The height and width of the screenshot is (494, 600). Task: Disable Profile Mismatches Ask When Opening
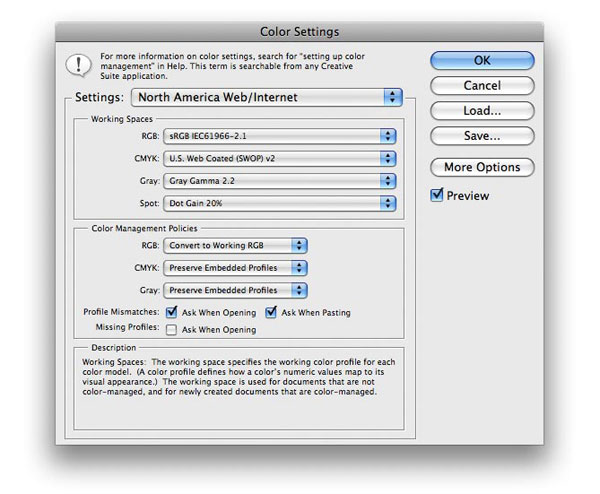coord(172,312)
